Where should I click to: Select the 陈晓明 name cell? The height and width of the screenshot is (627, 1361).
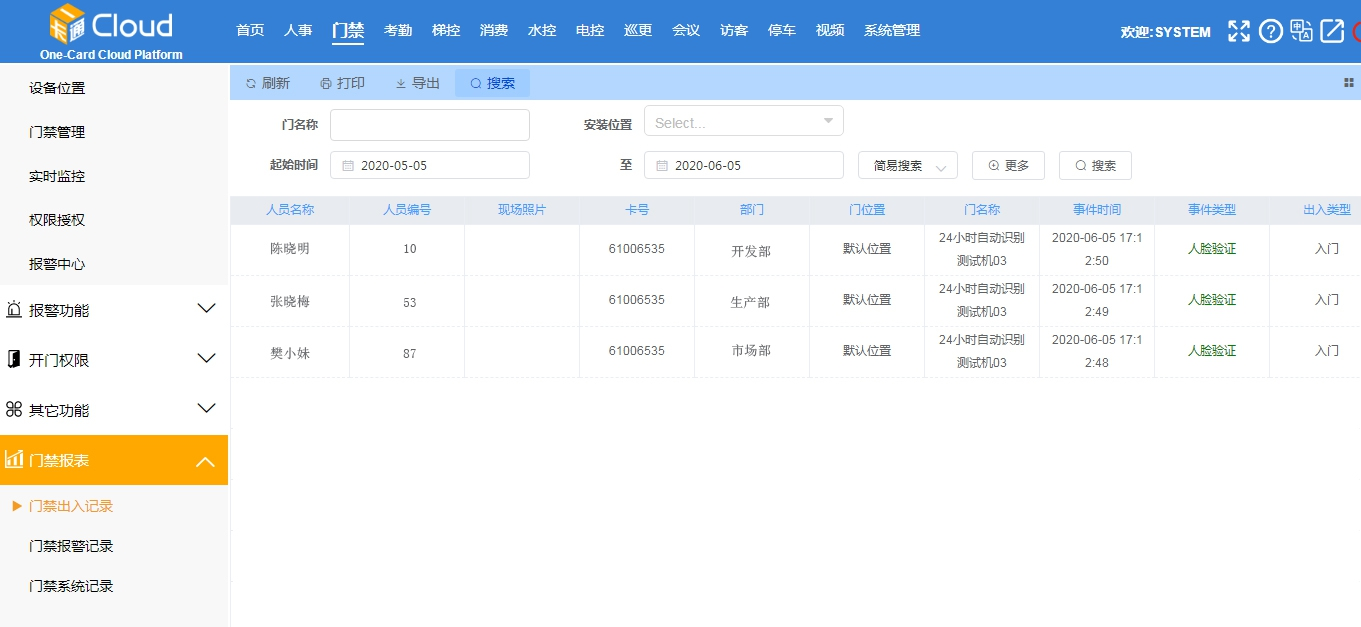click(x=290, y=248)
